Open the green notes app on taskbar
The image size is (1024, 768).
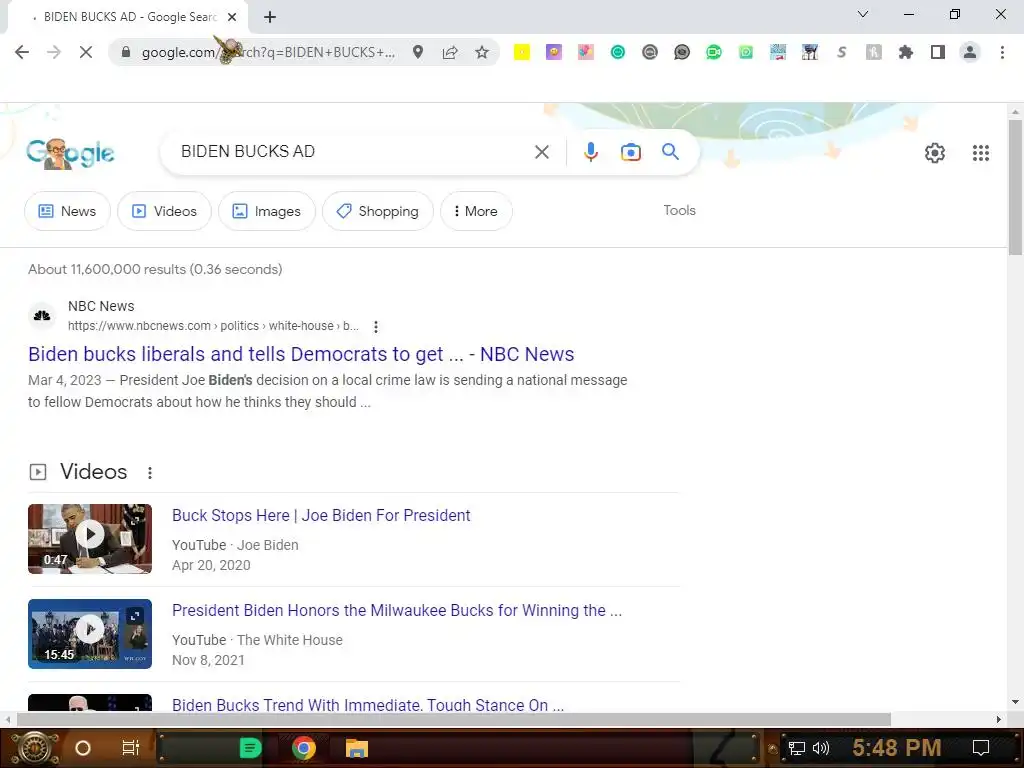250,748
